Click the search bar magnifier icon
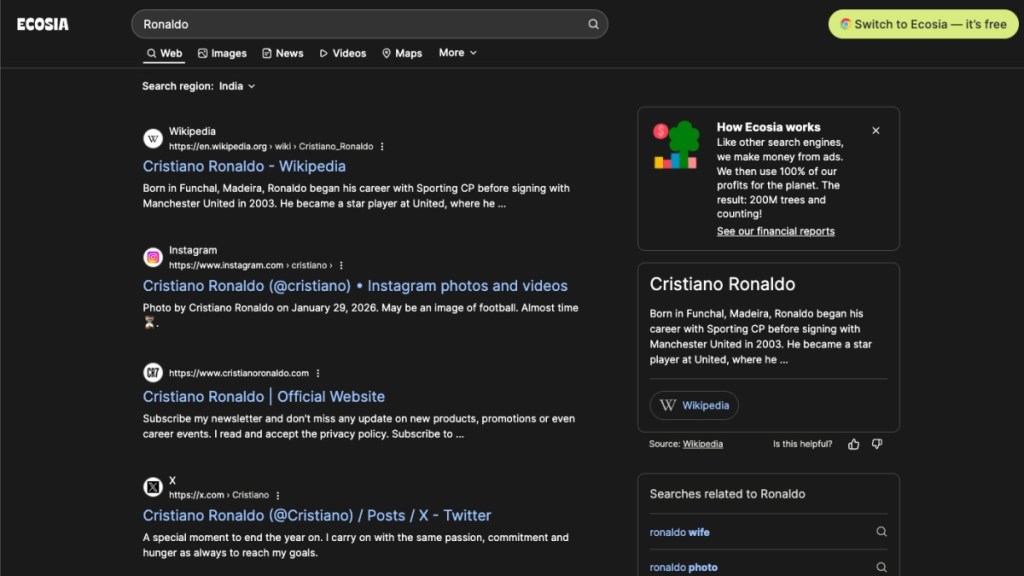Image resolution: width=1024 pixels, height=576 pixels. coord(592,23)
